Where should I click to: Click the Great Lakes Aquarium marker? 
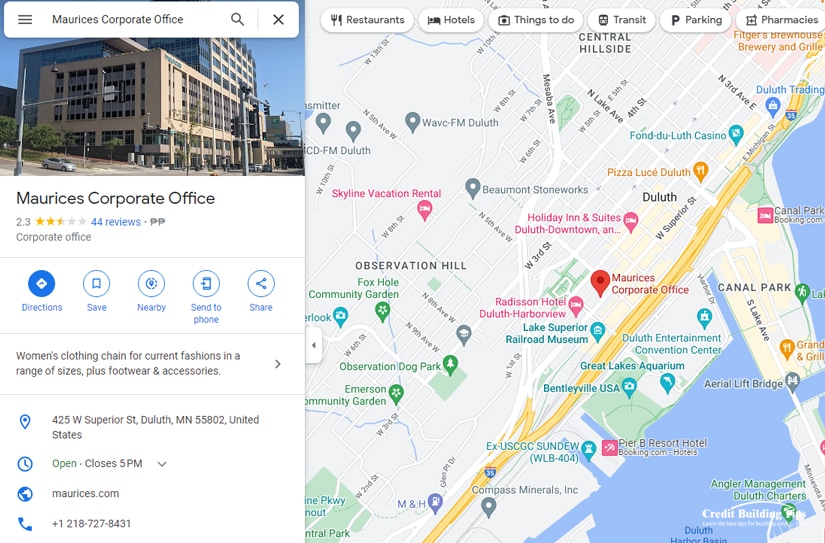pyautogui.click(x=667, y=383)
